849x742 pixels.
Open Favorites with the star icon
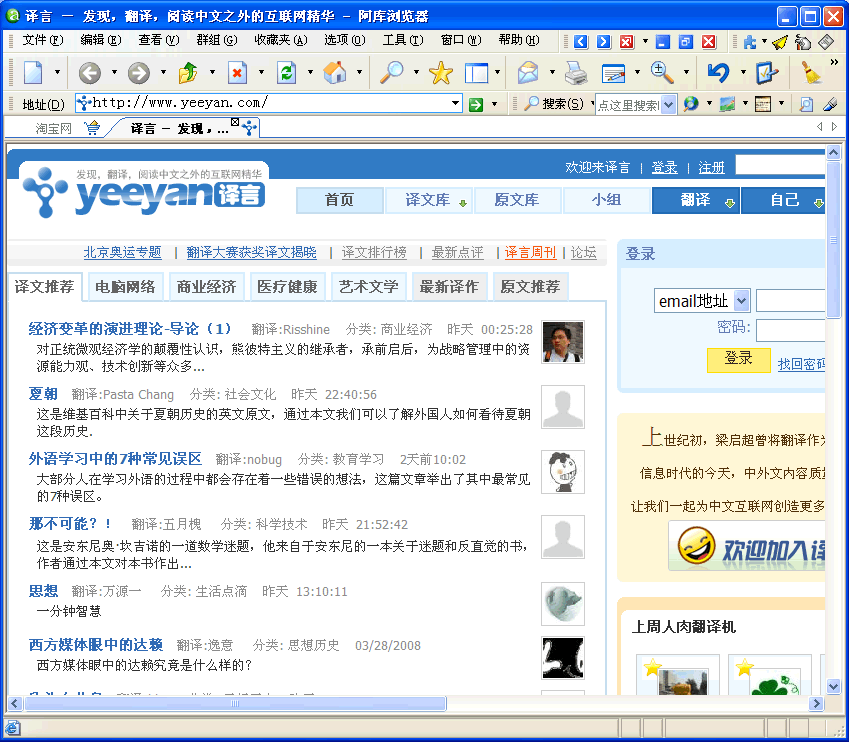[440, 73]
